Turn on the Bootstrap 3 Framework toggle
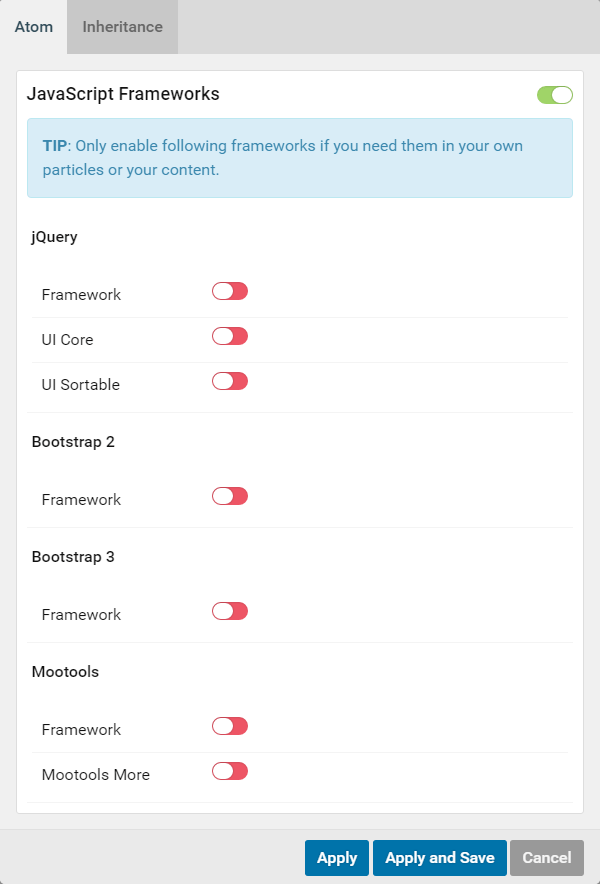The image size is (600, 884). (x=229, y=611)
